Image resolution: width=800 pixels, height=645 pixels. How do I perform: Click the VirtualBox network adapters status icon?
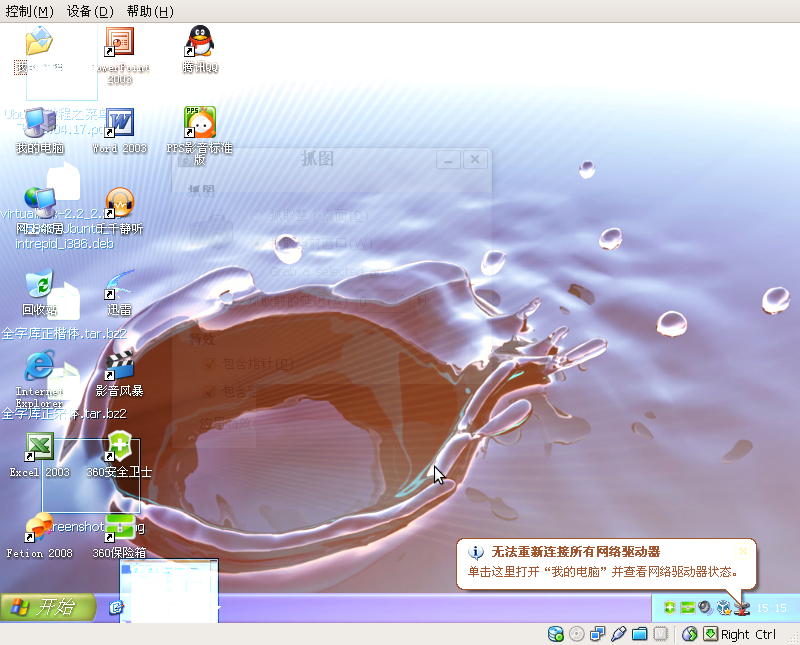click(x=597, y=634)
